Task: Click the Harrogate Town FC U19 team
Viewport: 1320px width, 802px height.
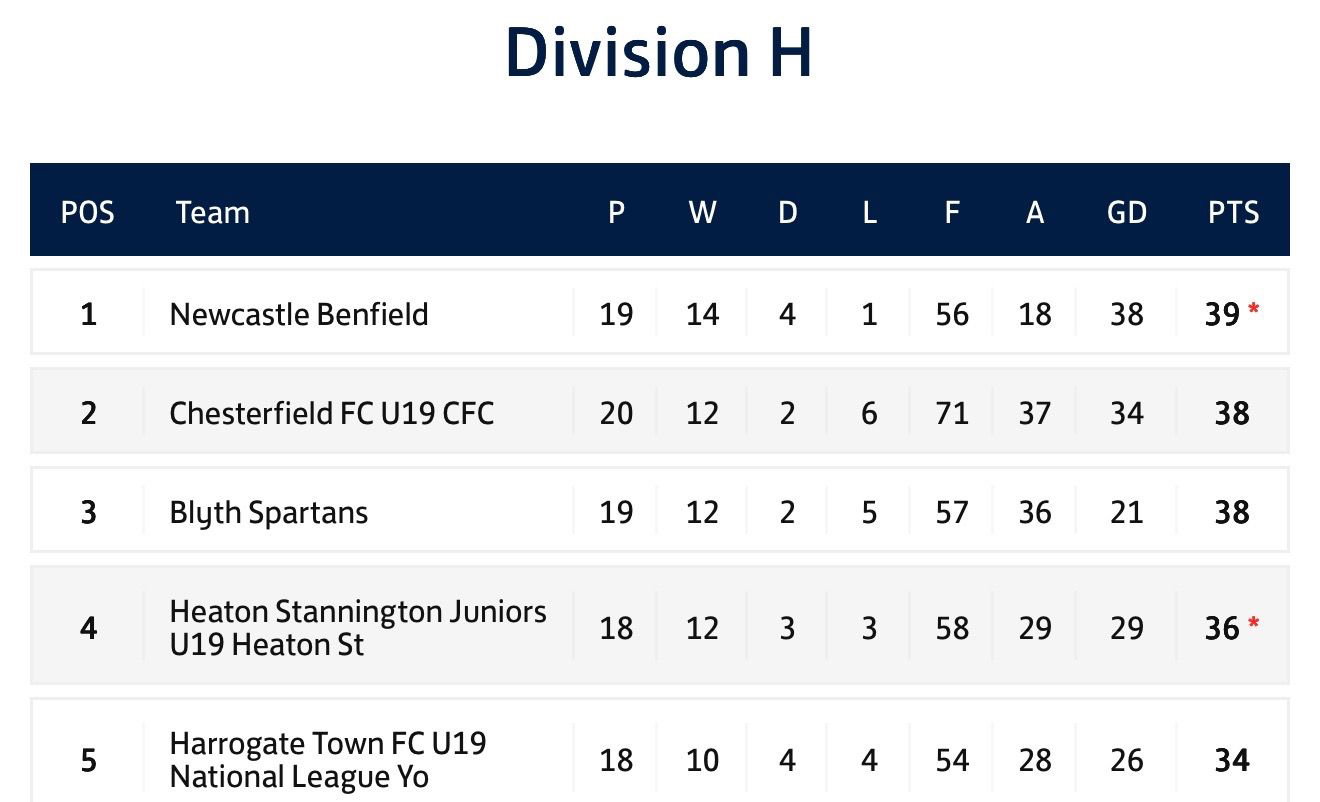Action: [327, 759]
